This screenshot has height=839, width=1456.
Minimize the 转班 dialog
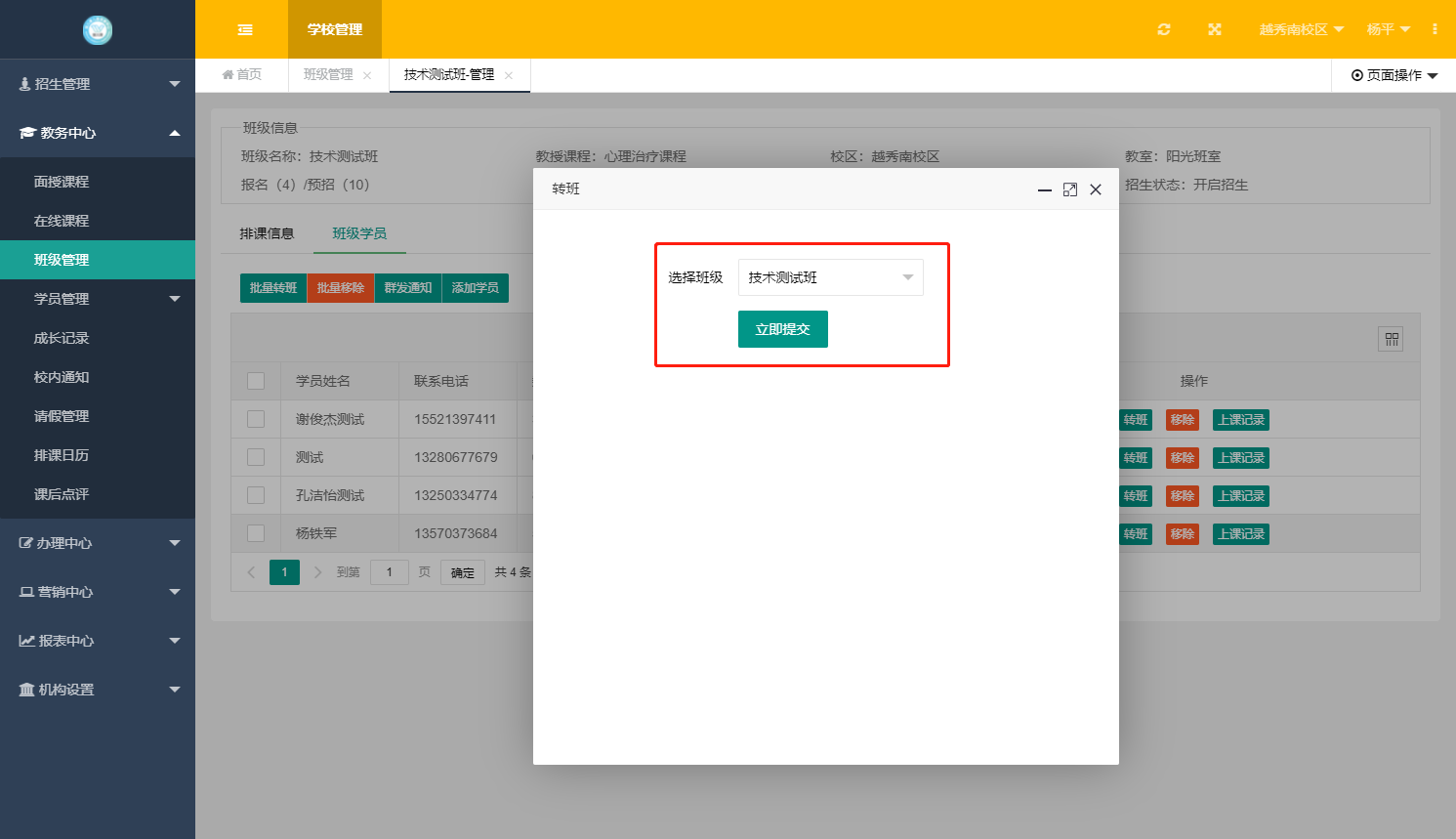coord(1045,189)
